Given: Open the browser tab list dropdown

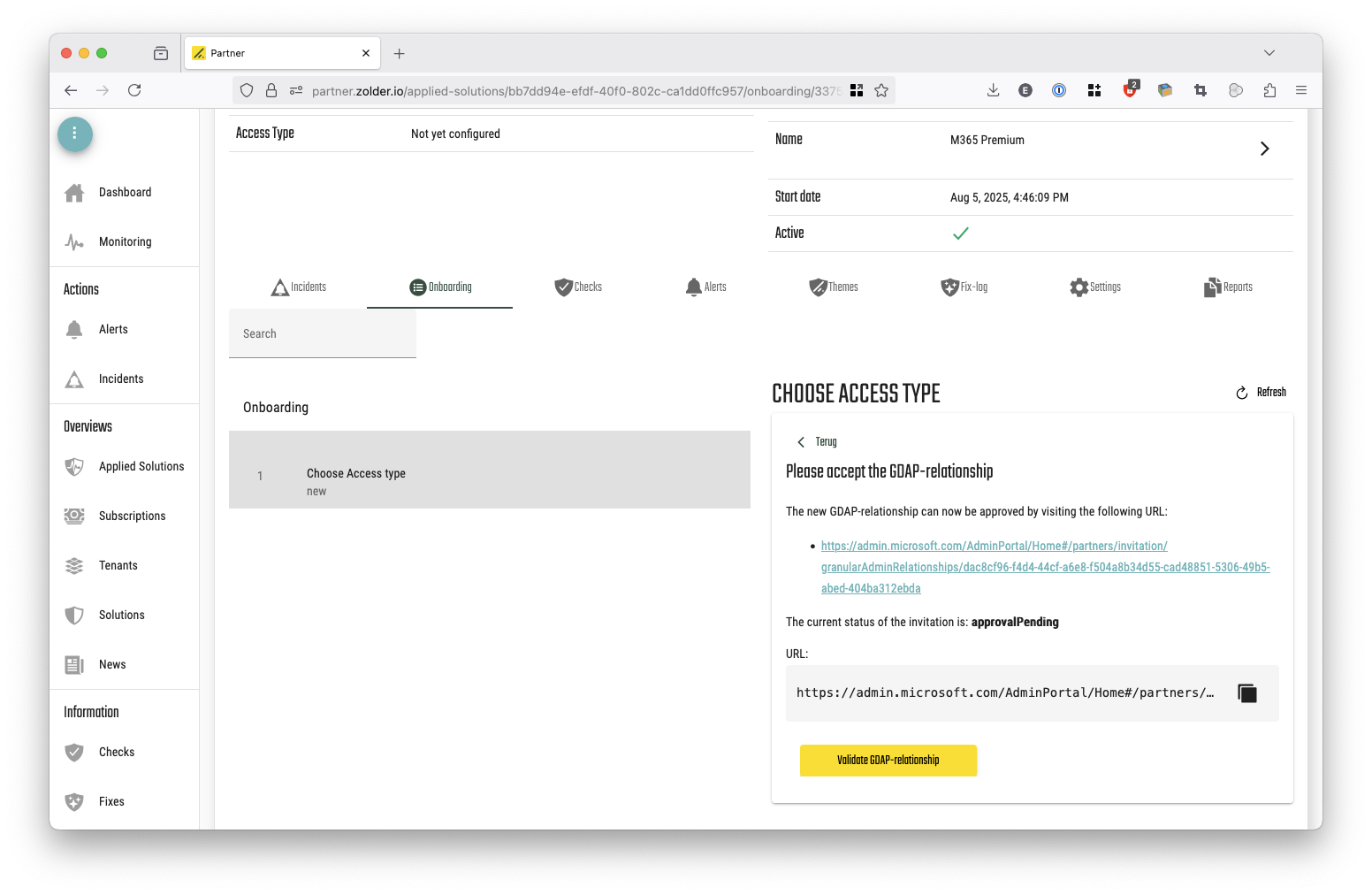Looking at the screenshot, I should 1269,53.
